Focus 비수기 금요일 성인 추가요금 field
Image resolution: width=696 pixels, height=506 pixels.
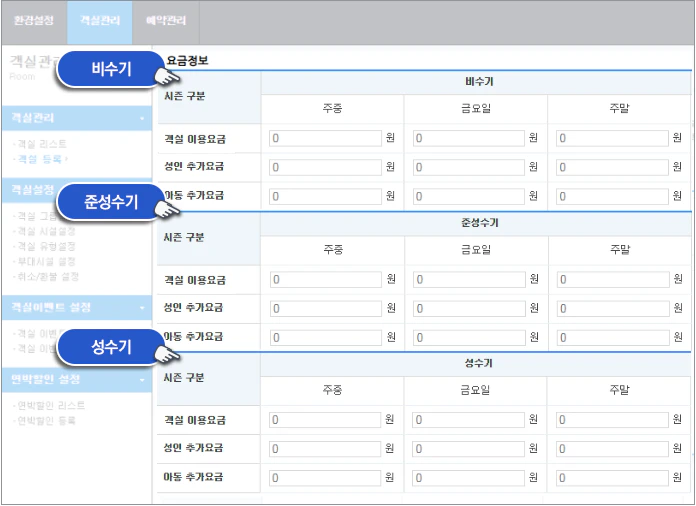(469, 167)
